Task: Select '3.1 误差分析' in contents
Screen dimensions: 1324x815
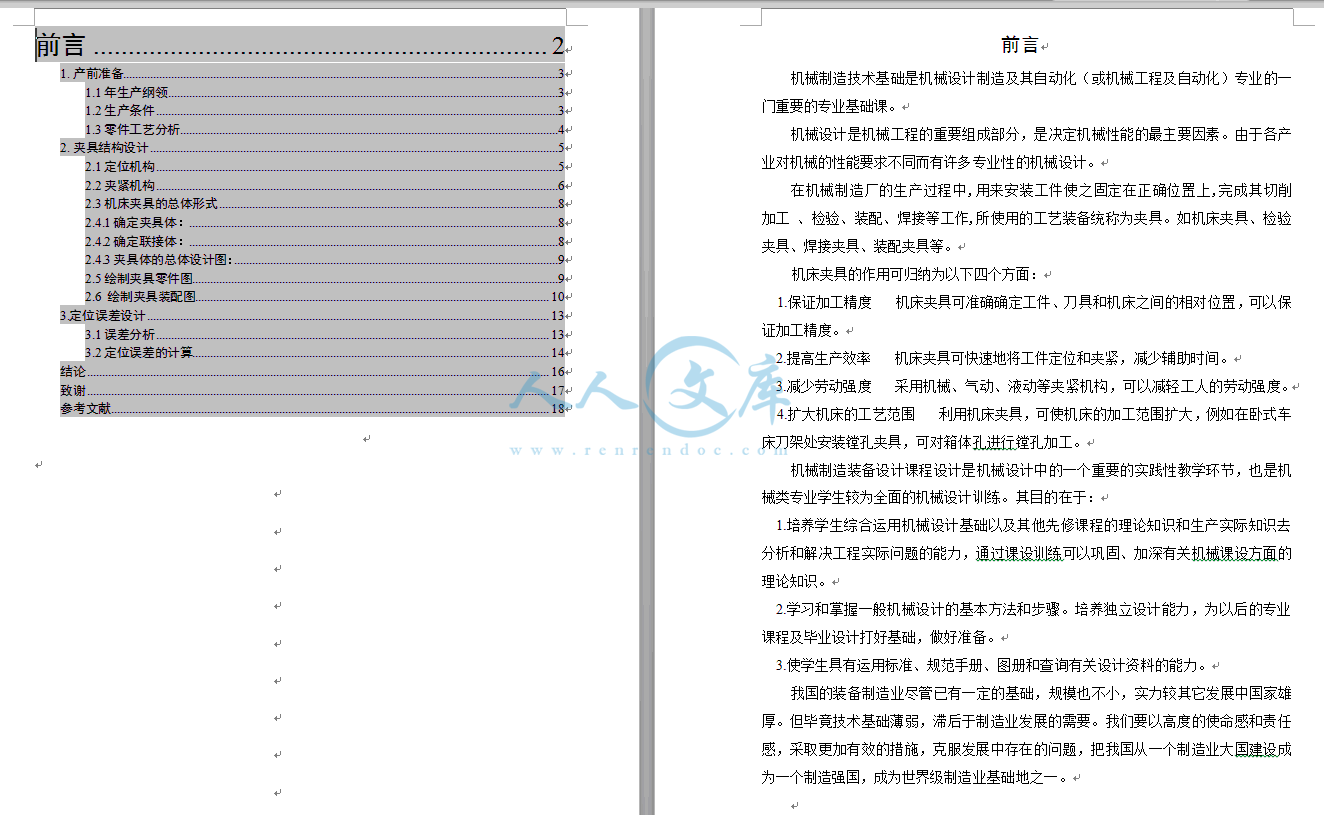Action: pos(325,335)
